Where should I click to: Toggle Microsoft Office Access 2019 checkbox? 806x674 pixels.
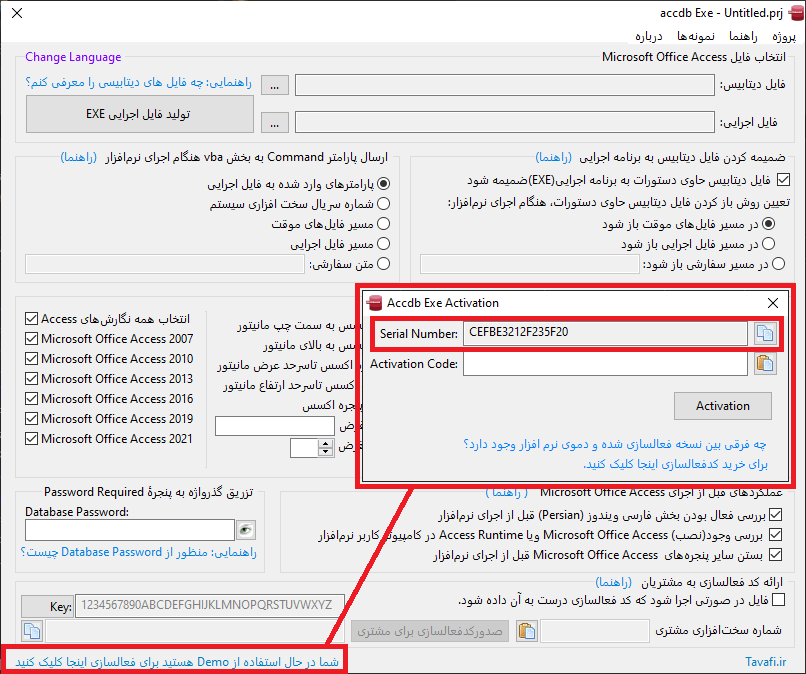click(x=31, y=419)
